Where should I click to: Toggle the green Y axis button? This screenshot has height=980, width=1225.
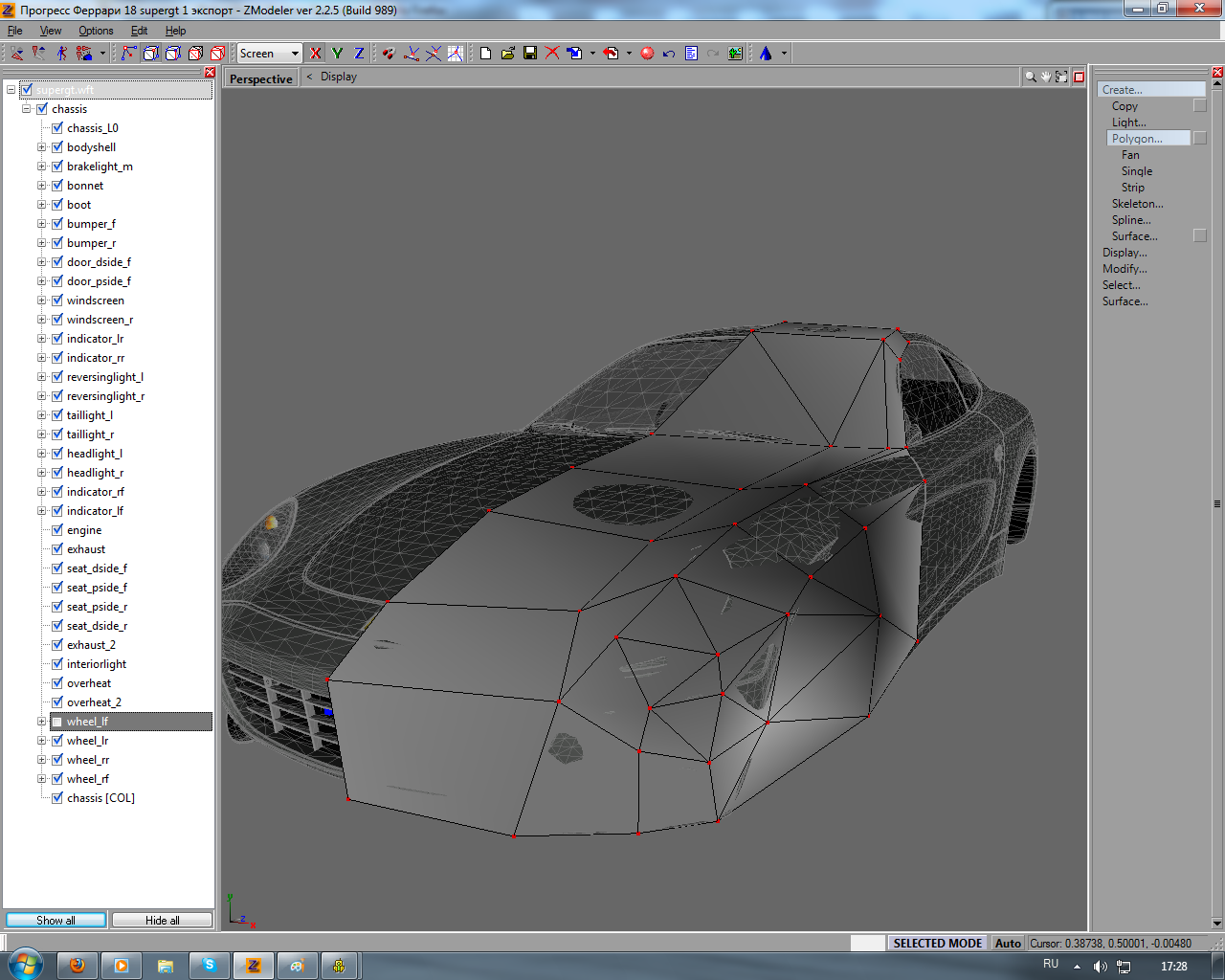coord(337,54)
